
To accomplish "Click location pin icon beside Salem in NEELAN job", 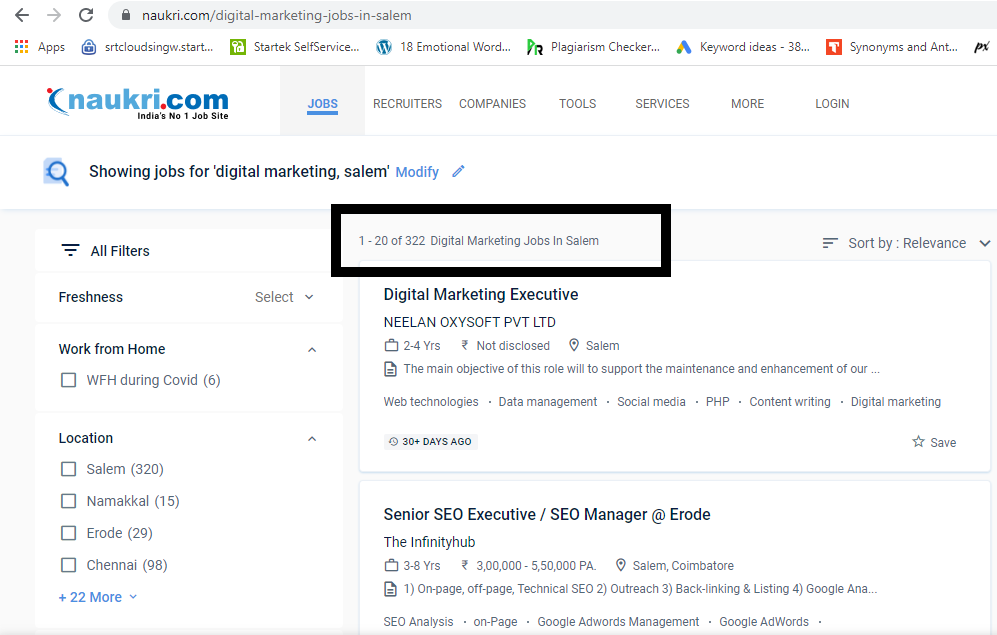I will coord(574,345).
